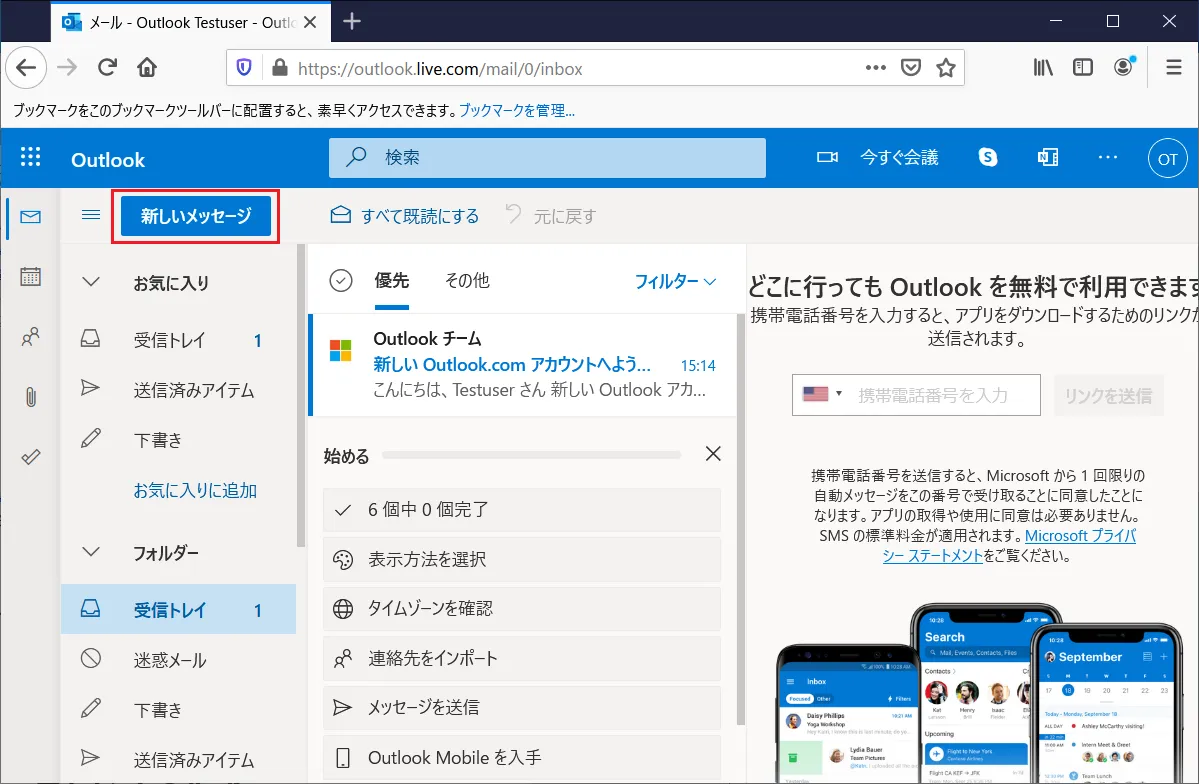Image resolution: width=1199 pixels, height=784 pixels.
Task: Open the 迷惑メール folder
Action: pyautogui.click(x=178, y=659)
